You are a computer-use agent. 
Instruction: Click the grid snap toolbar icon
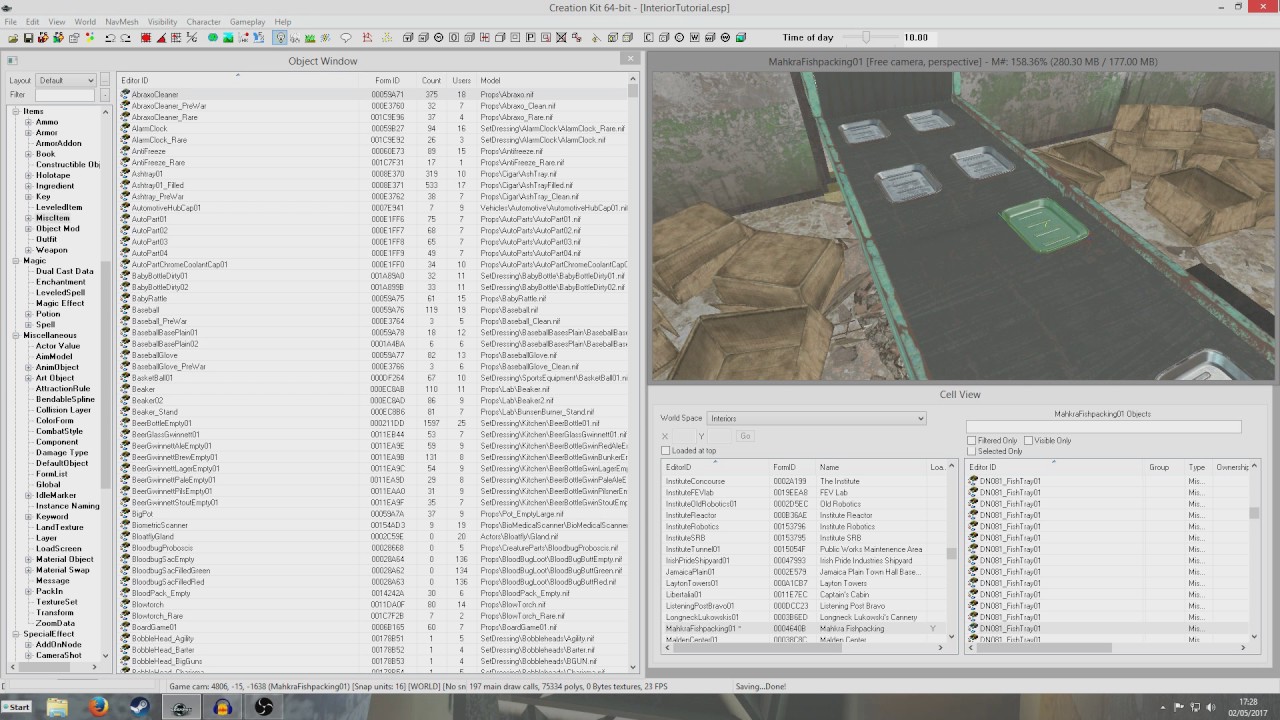pyautogui.click(x=176, y=38)
